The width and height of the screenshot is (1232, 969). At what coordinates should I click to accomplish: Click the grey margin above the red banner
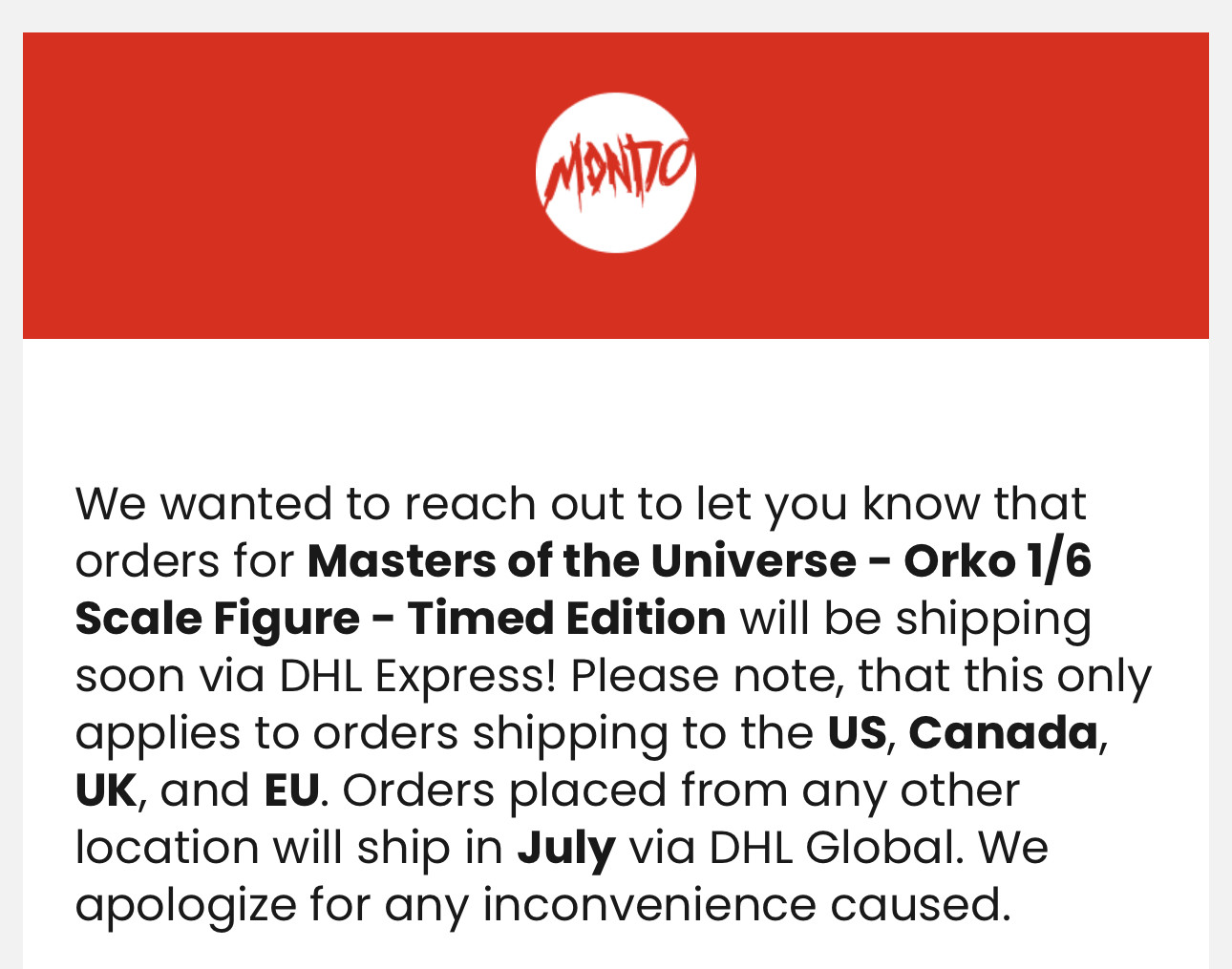pyautogui.click(x=616, y=15)
